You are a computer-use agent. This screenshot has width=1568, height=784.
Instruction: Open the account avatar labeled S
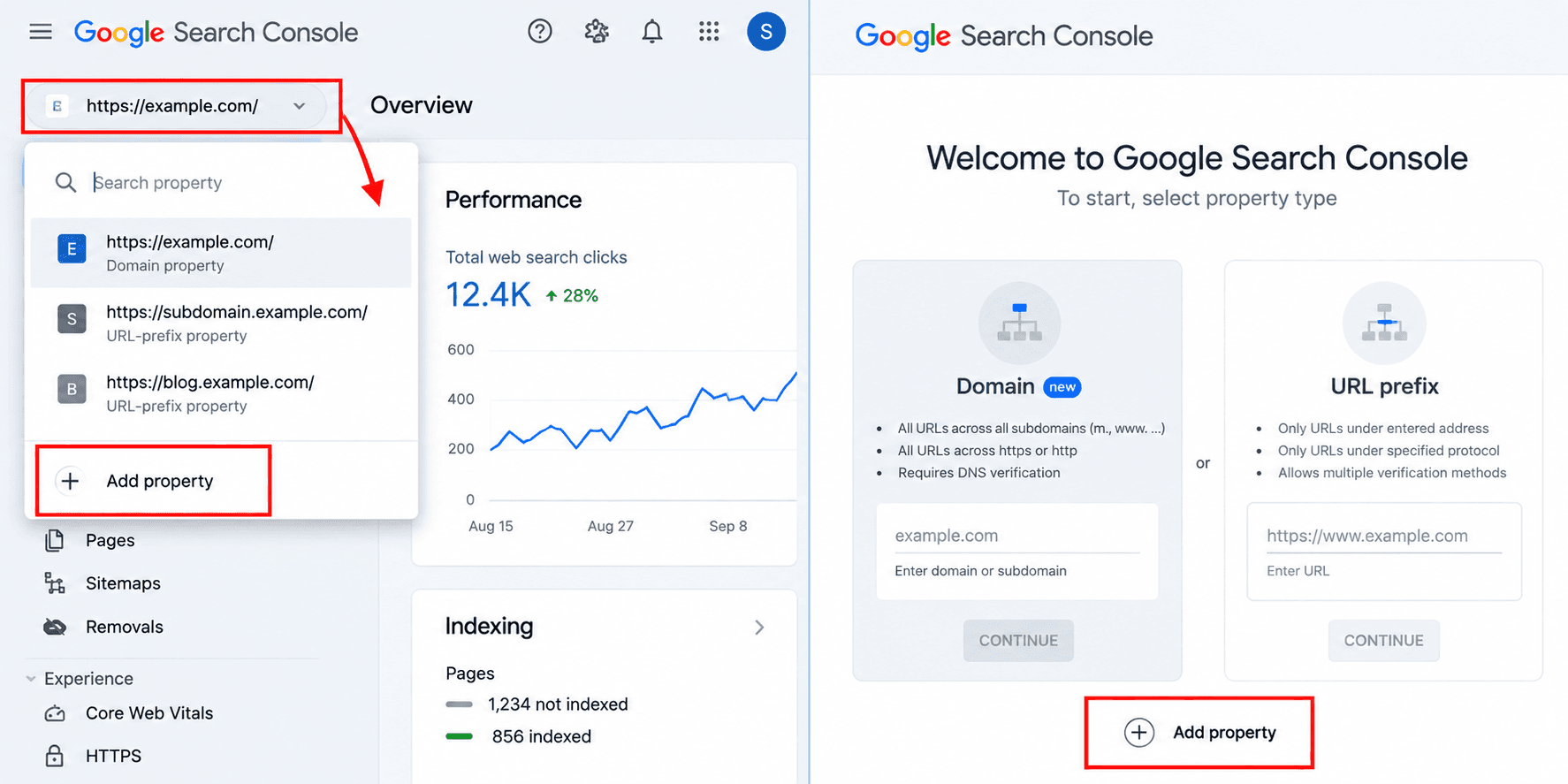pyautogui.click(x=766, y=32)
